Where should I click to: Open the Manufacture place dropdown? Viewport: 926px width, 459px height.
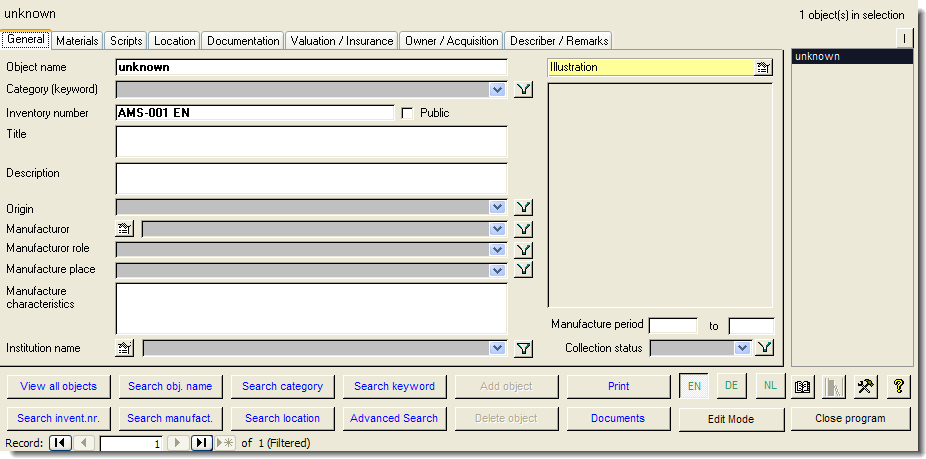coord(498,270)
